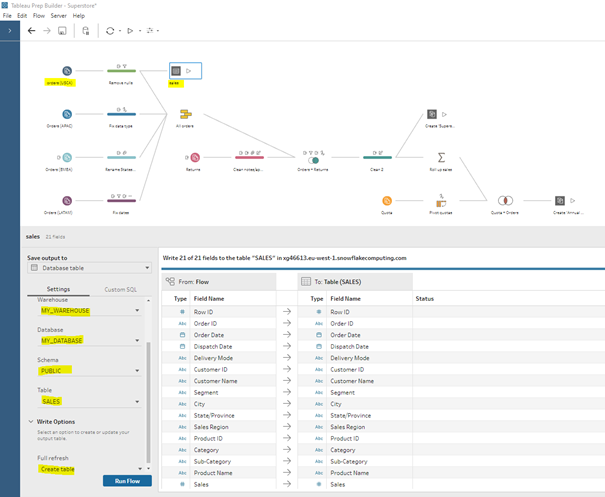The height and width of the screenshot is (497, 605).
Task: Open the Help menu
Action: (x=79, y=16)
